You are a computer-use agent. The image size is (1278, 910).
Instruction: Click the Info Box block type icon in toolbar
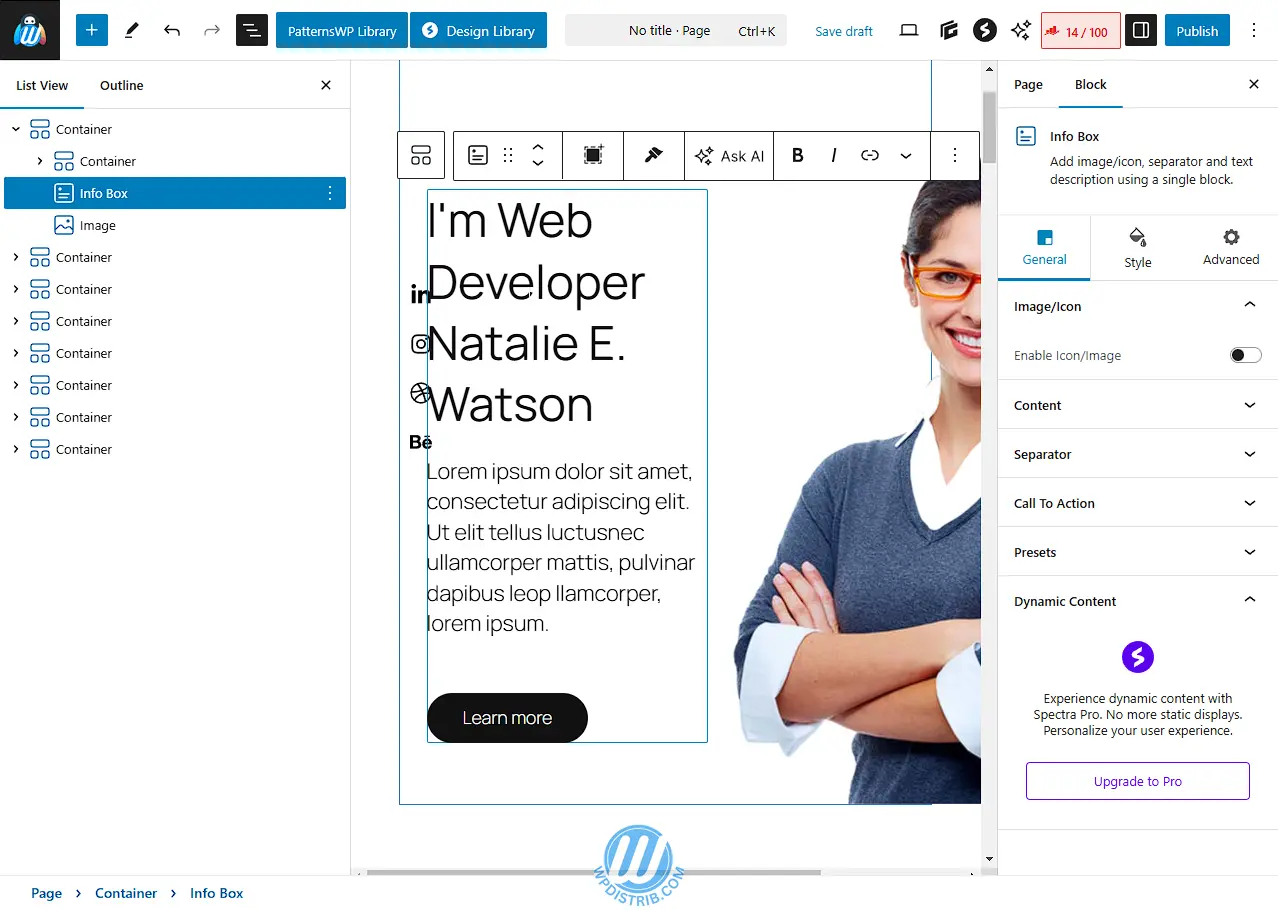tap(478, 155)
